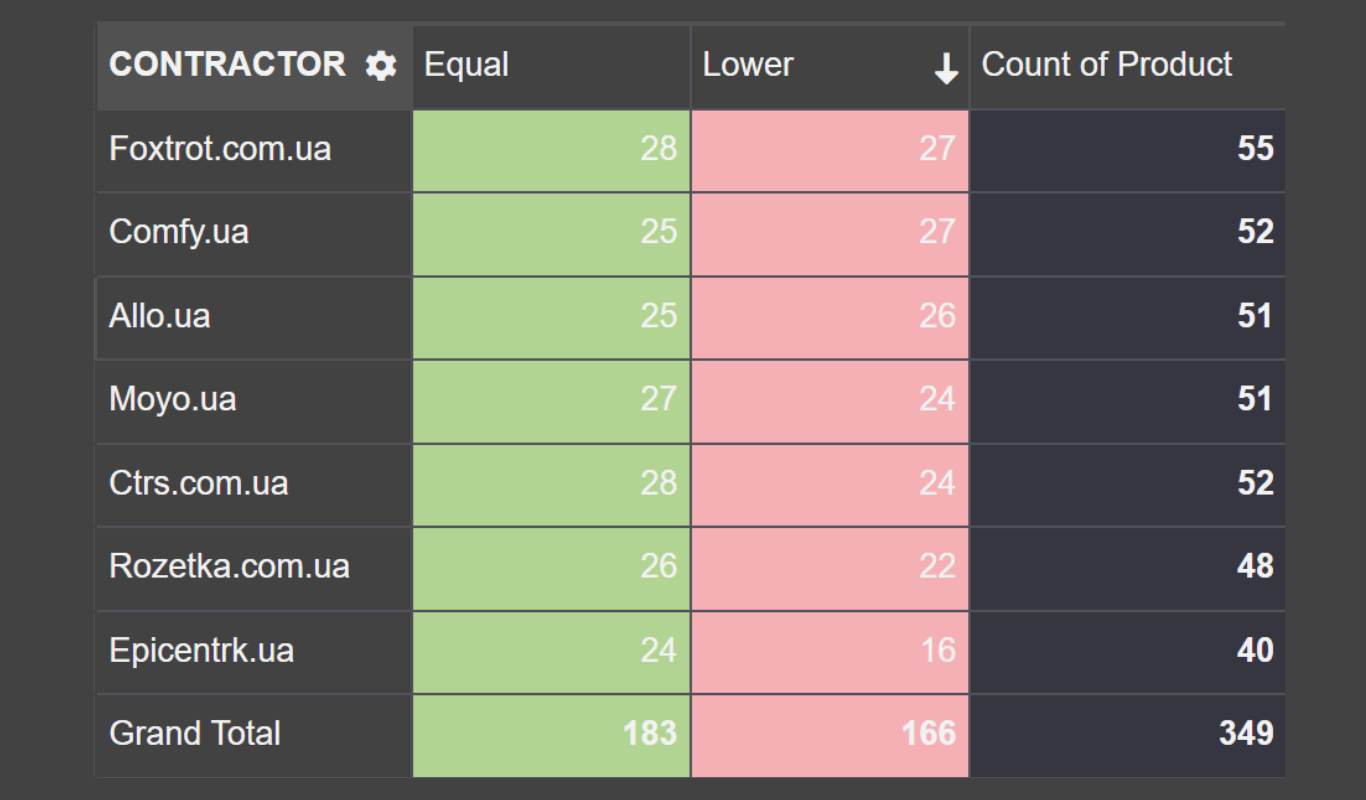
Task: Click the Allo.ua contractor cell
Action: click(160, 317)
